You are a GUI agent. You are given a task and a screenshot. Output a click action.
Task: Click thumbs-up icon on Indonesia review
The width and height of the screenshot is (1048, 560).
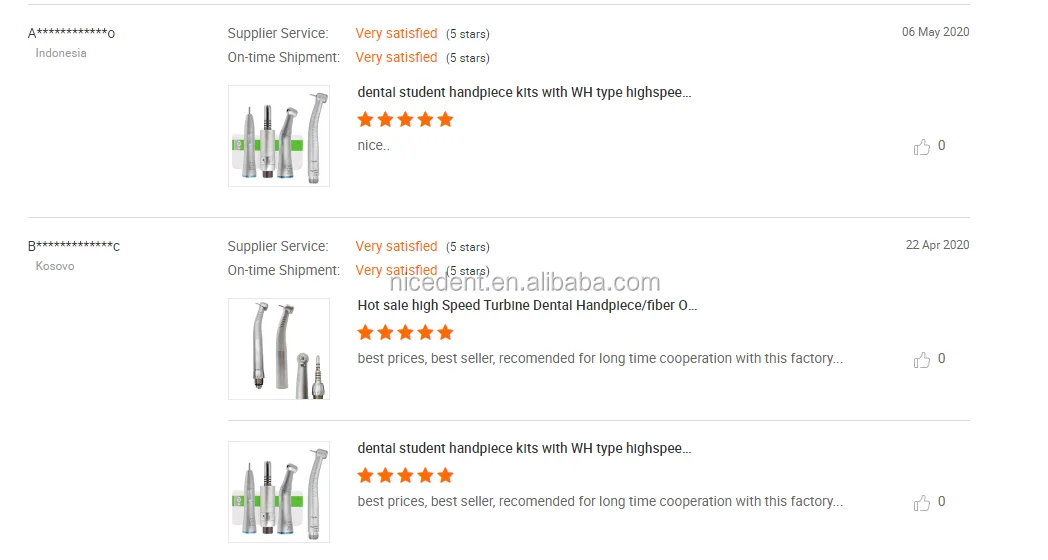pos(922,147)
